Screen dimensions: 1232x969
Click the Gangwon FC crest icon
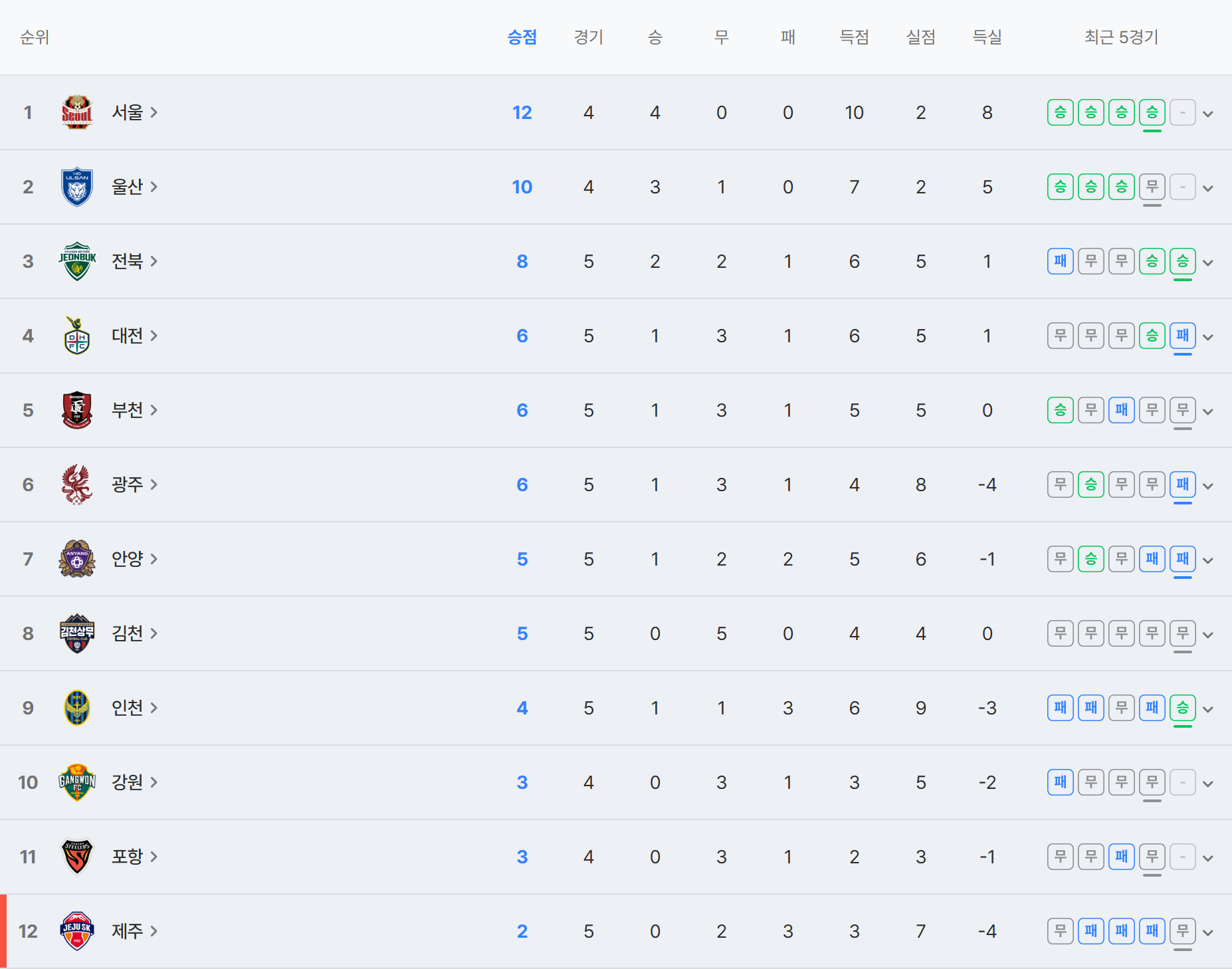(77, 782)
